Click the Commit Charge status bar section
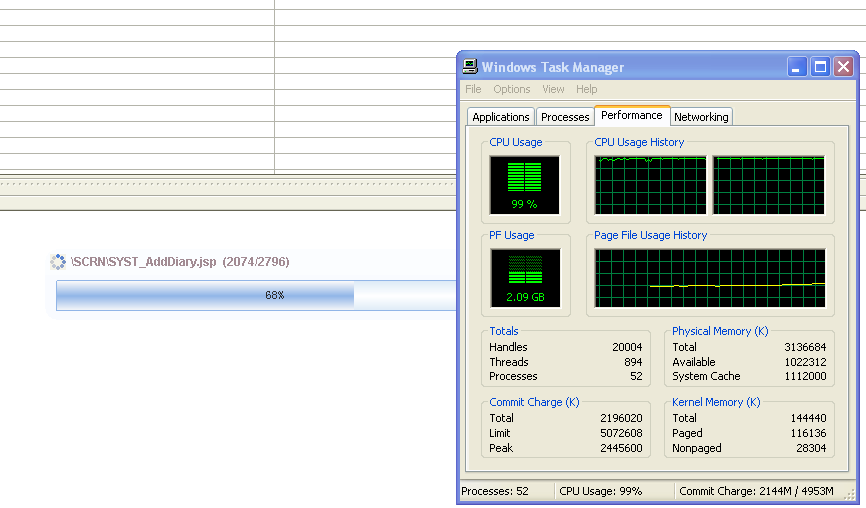The width and height of the screenshot is (866, 508). coord(763,491)
